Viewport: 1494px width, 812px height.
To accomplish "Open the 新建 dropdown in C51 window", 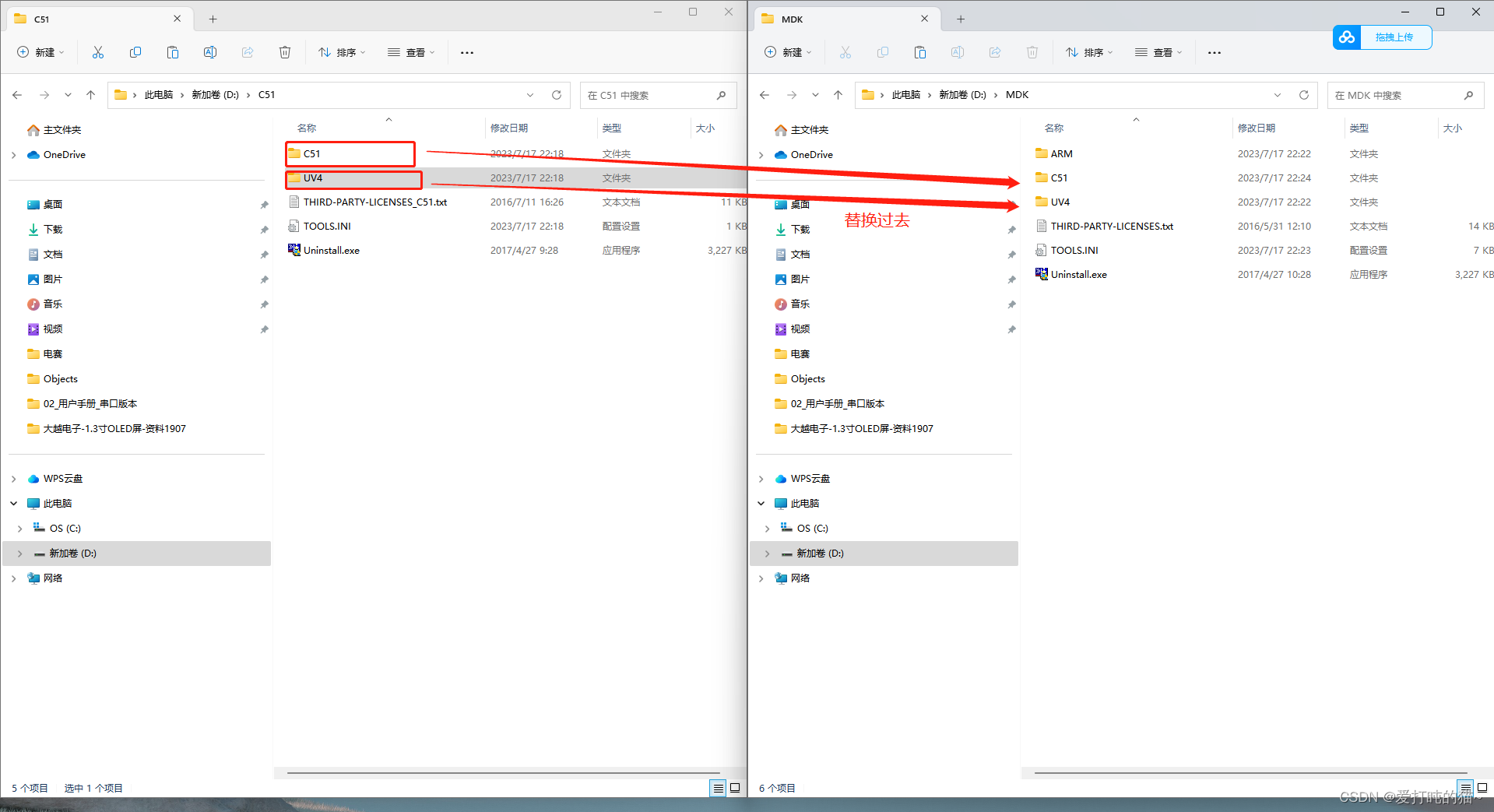I will (x=41, y=52).
